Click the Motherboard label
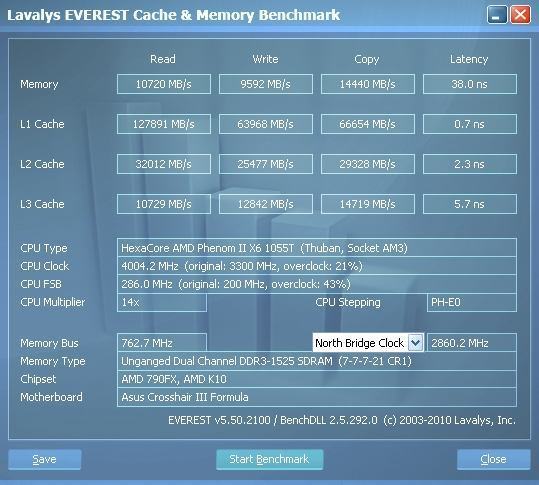Image resolution: width=539 pixels, height=485 pixels. point(51,397)
